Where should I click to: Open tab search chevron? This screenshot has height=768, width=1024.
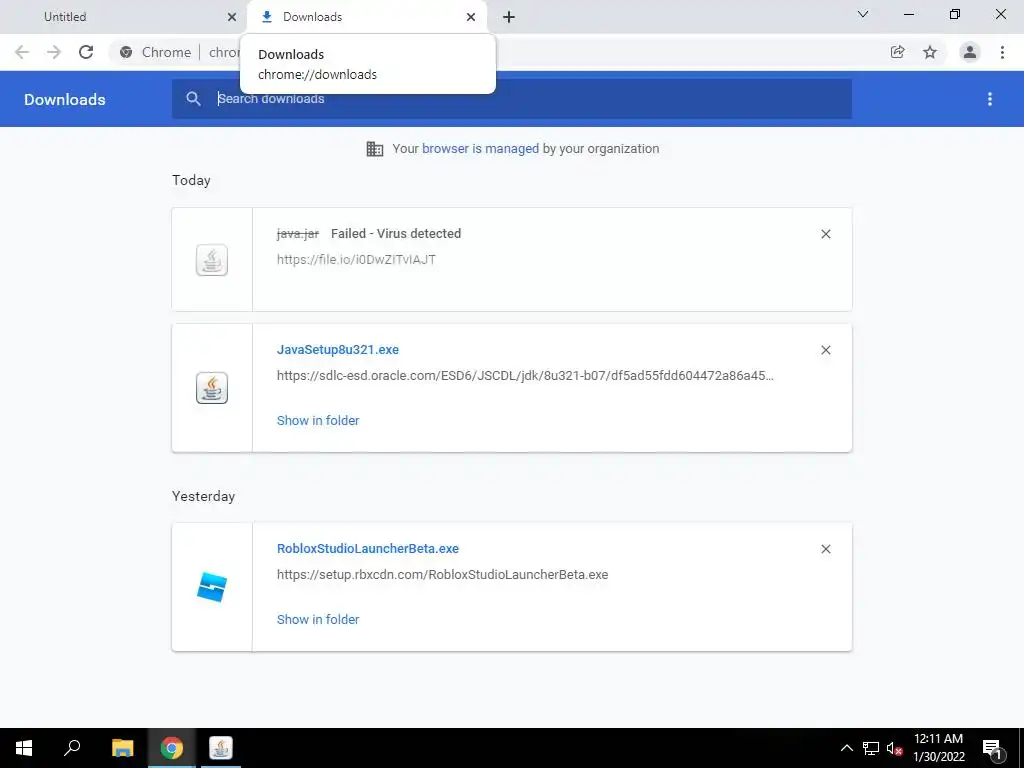coord(863,14)
